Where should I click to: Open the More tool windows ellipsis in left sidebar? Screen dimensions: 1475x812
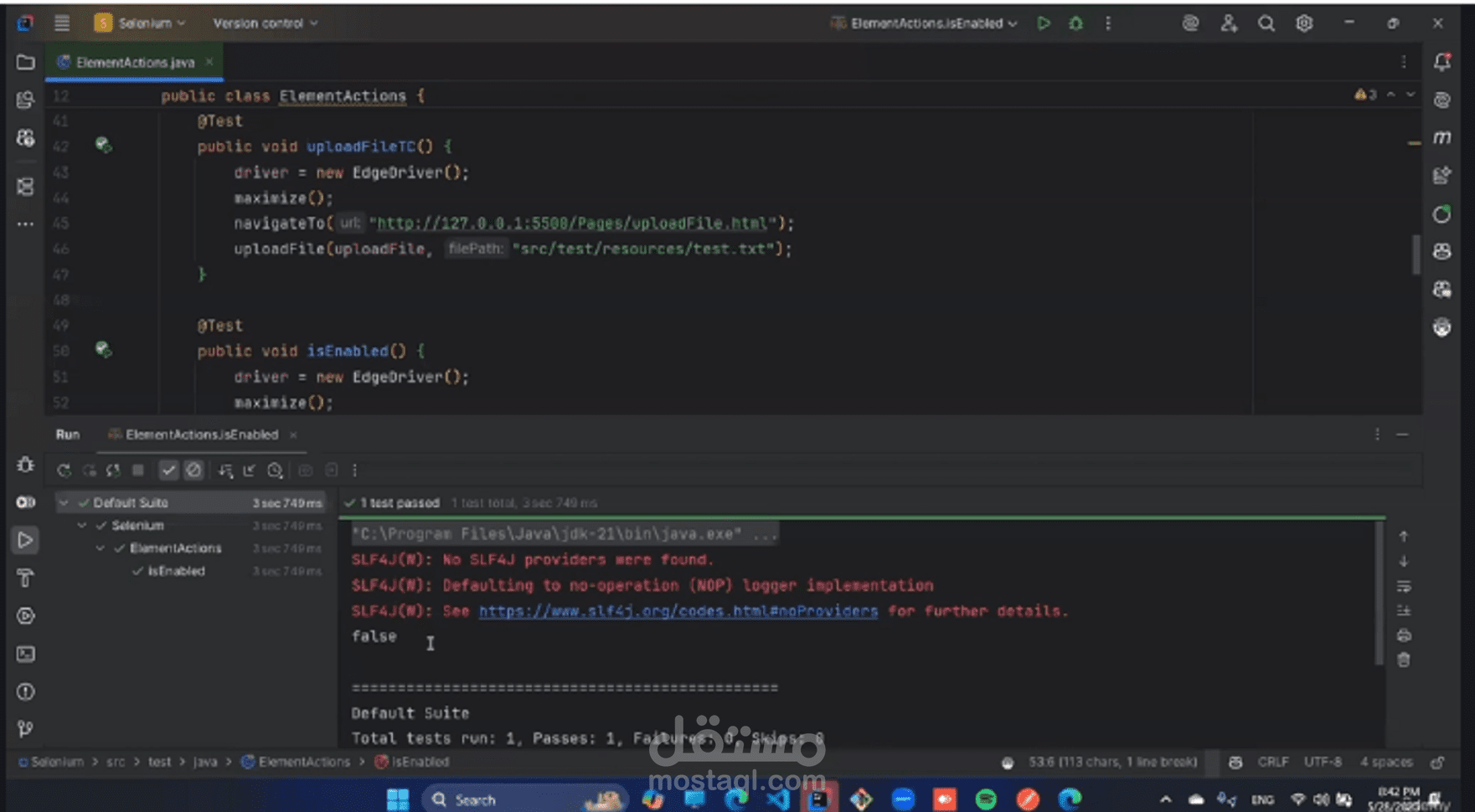click(25, 224)
